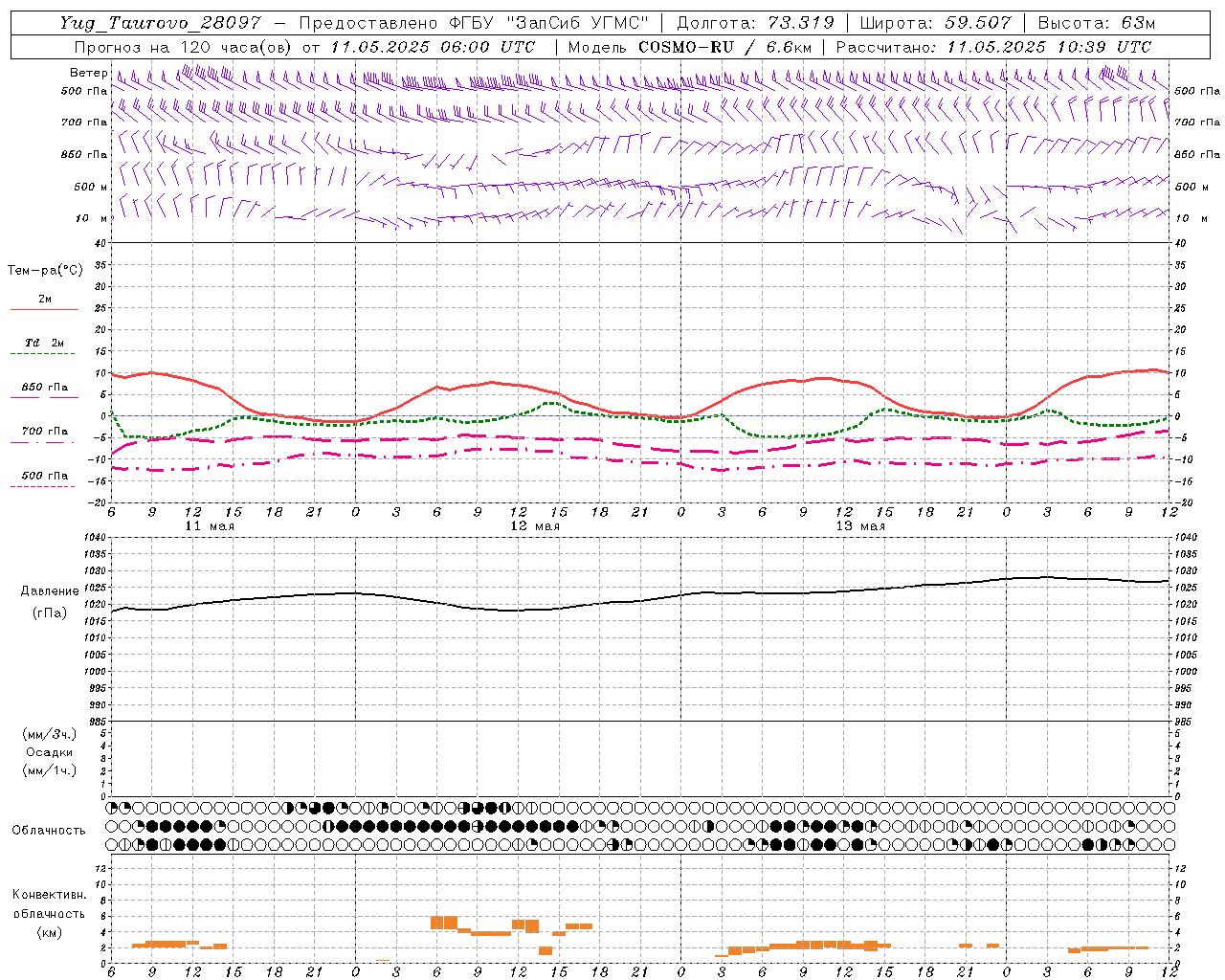Click the '700 гПа' temperature legend entry

[x=44, y=432]
